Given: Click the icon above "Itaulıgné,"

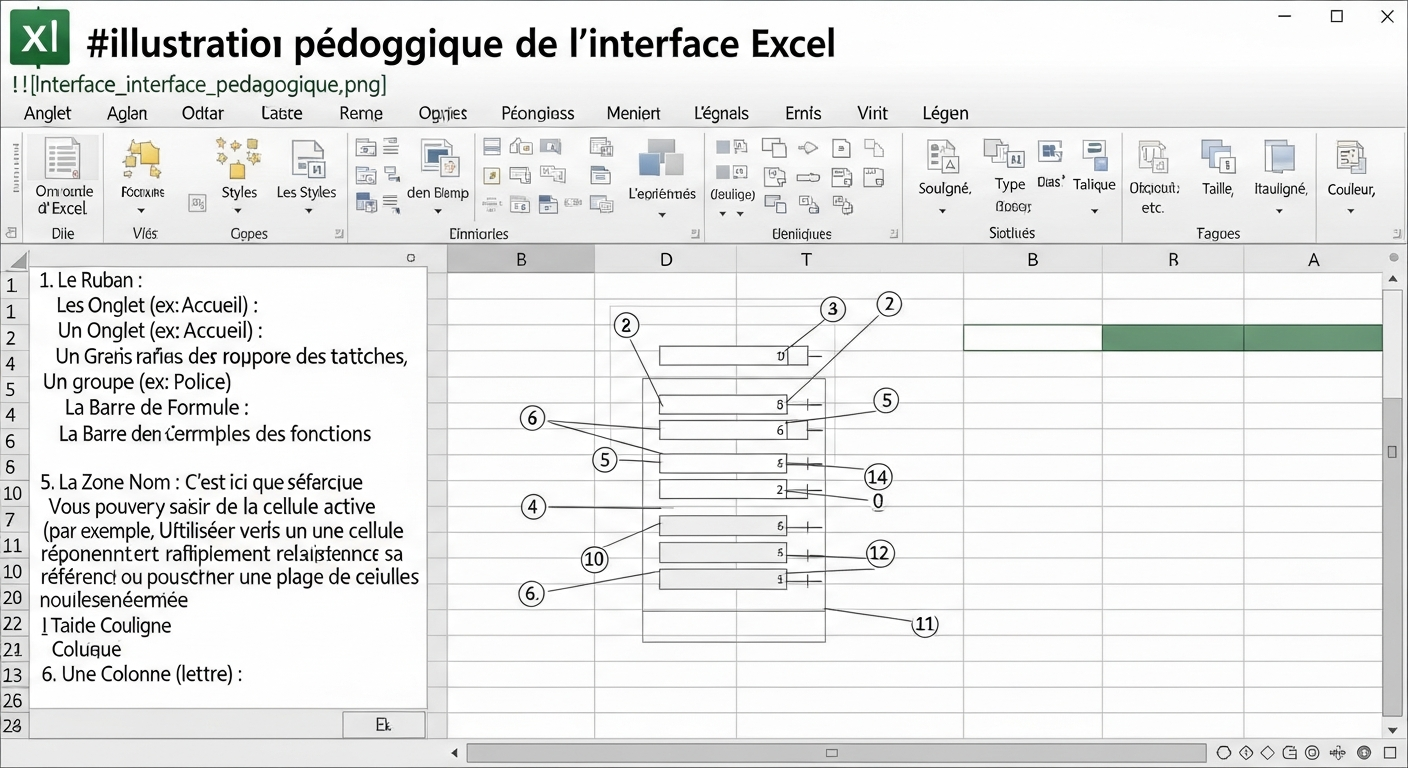Looking at the screenshot, I should (1280, 158).
